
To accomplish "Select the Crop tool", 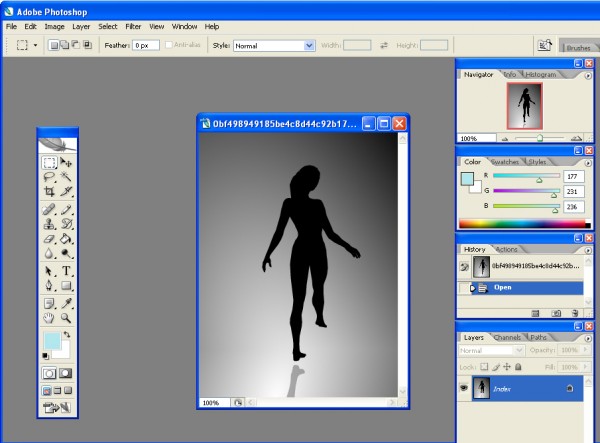I will [x=49, y=190].
